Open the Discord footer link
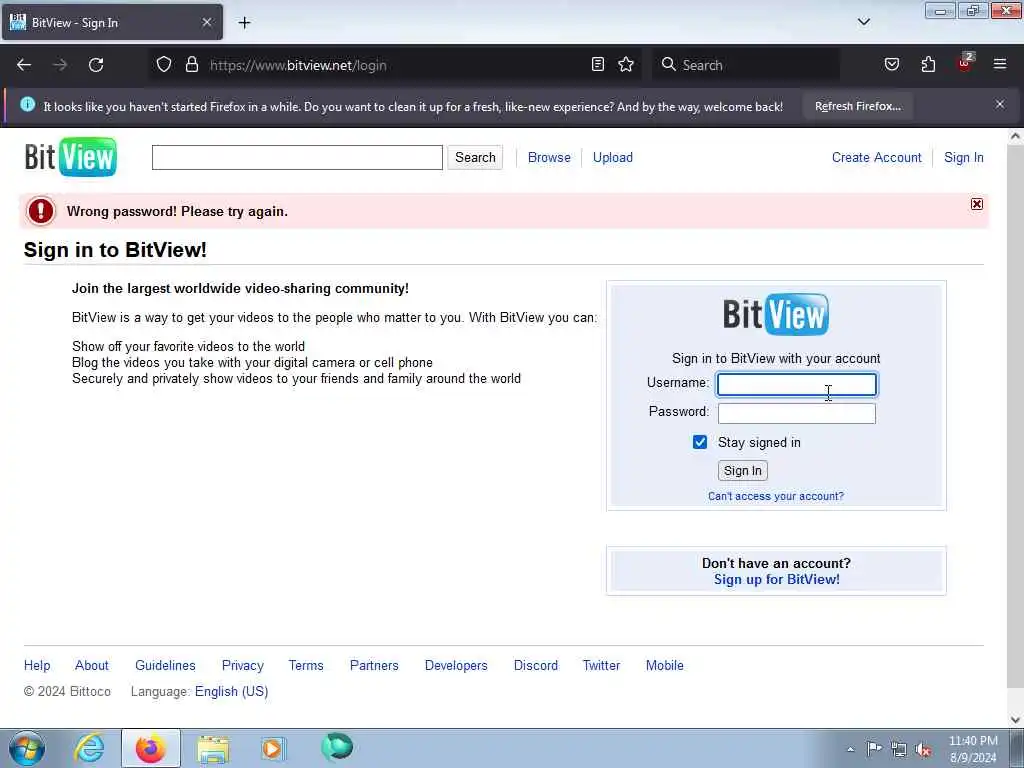 coord(536,665)
